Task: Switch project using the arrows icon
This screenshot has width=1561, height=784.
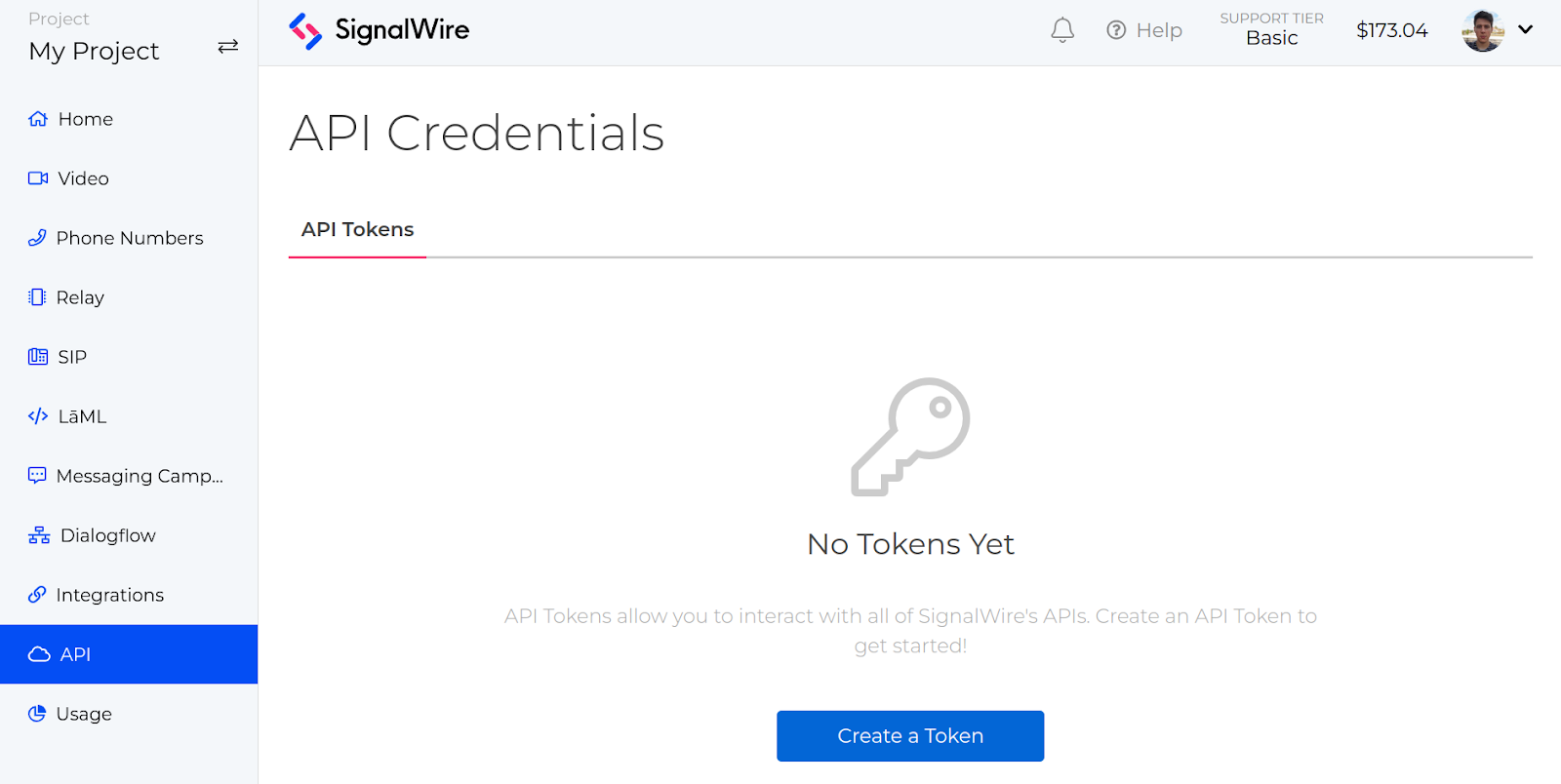Action: click(228, 47)
